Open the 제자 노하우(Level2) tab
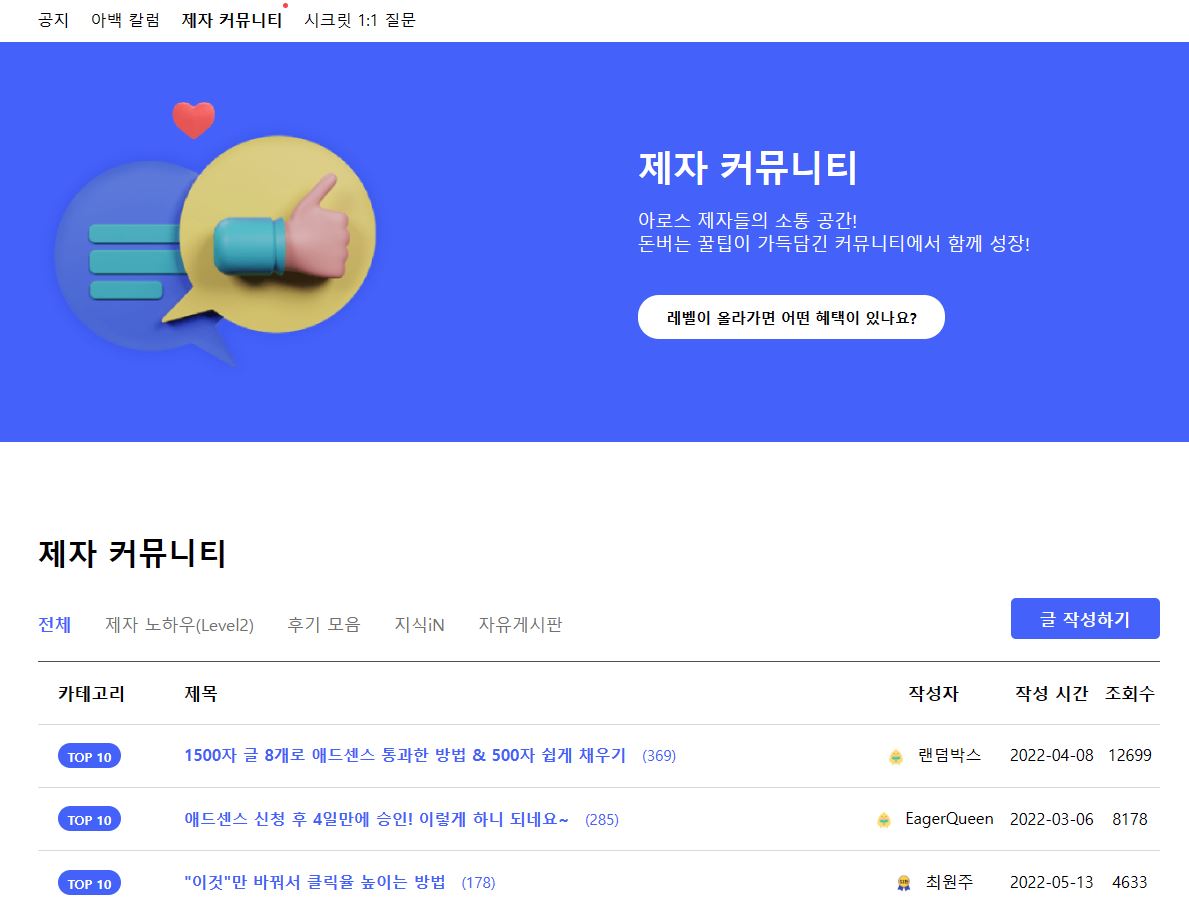Screen dimensions: 1189x897 [x=180, y=624]
